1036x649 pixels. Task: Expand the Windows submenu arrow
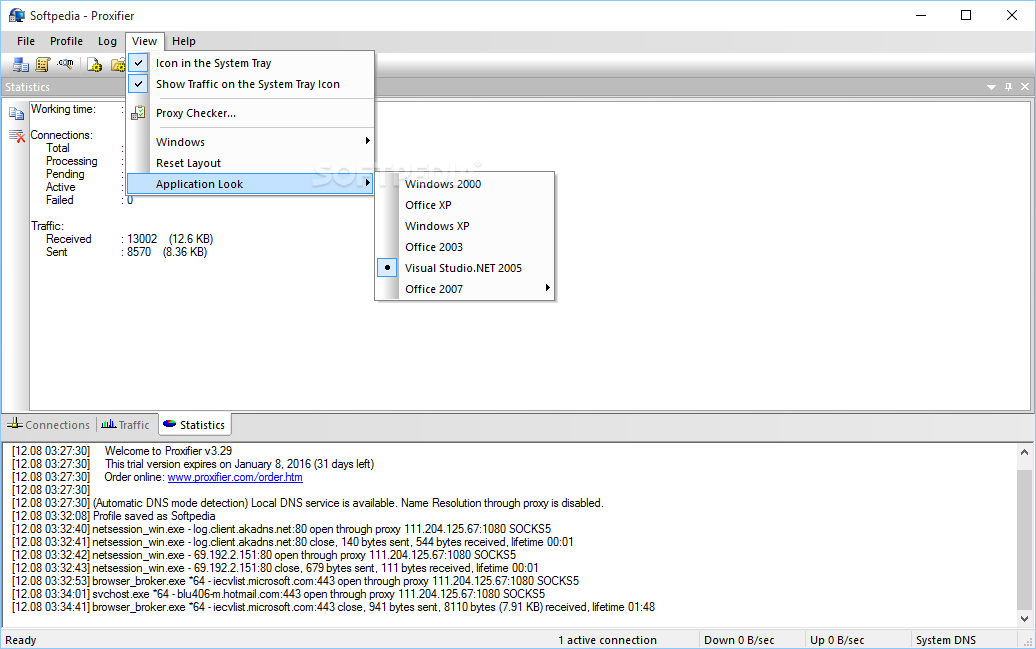tap(367, 141)
